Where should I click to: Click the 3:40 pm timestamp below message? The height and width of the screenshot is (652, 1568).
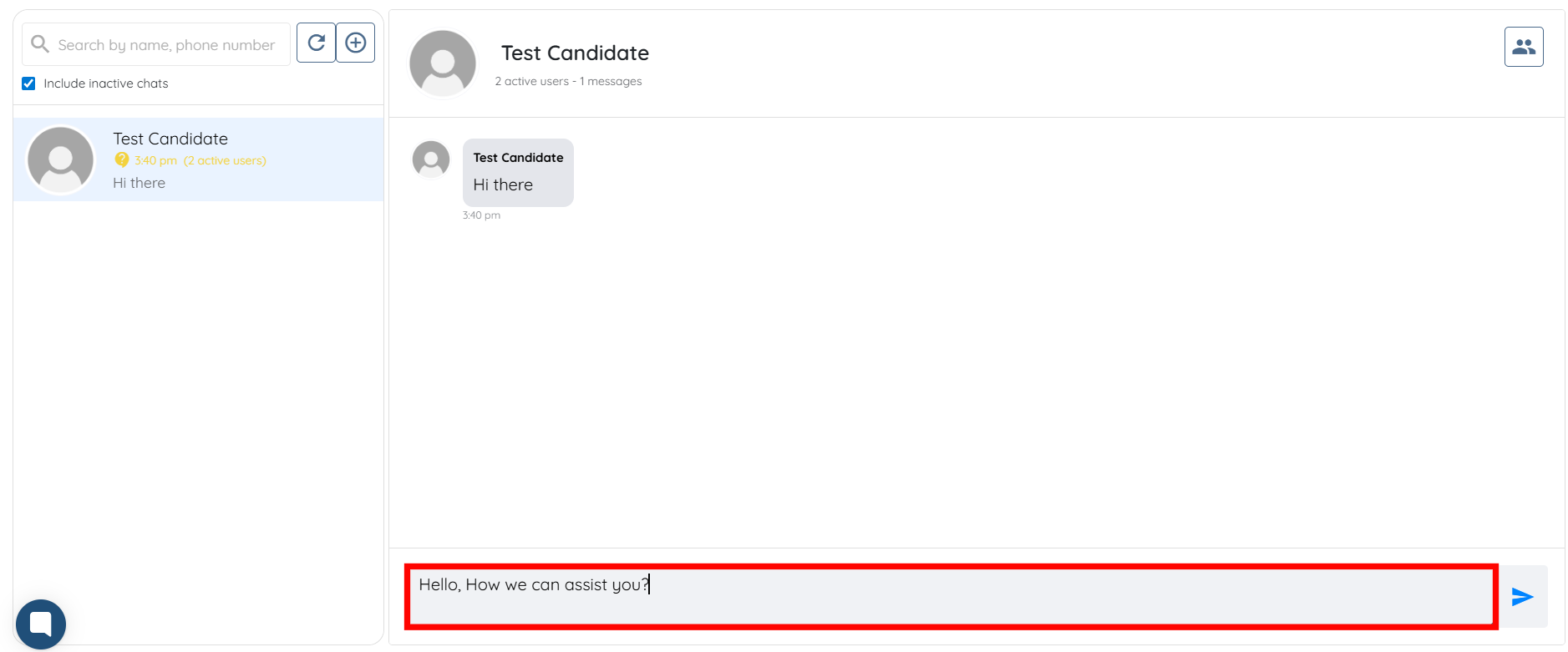tap(481, 215)
